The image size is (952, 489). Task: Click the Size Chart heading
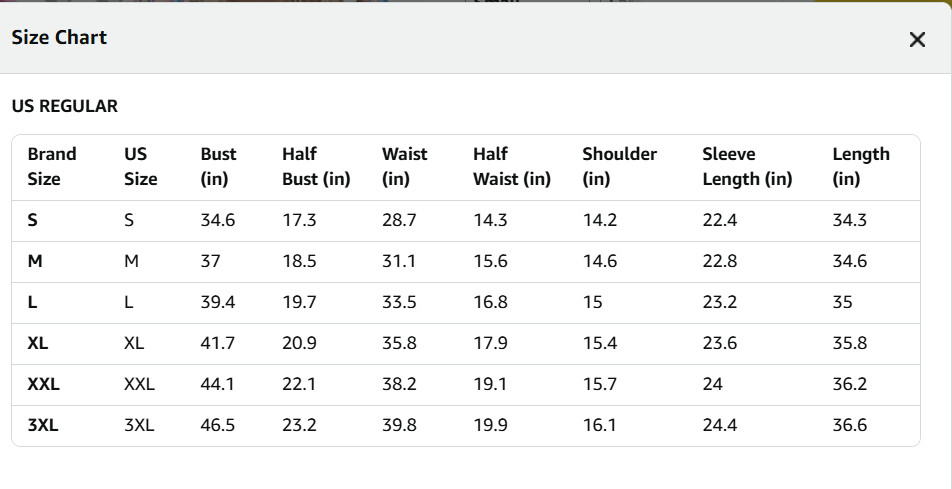[x=59, y=38]
